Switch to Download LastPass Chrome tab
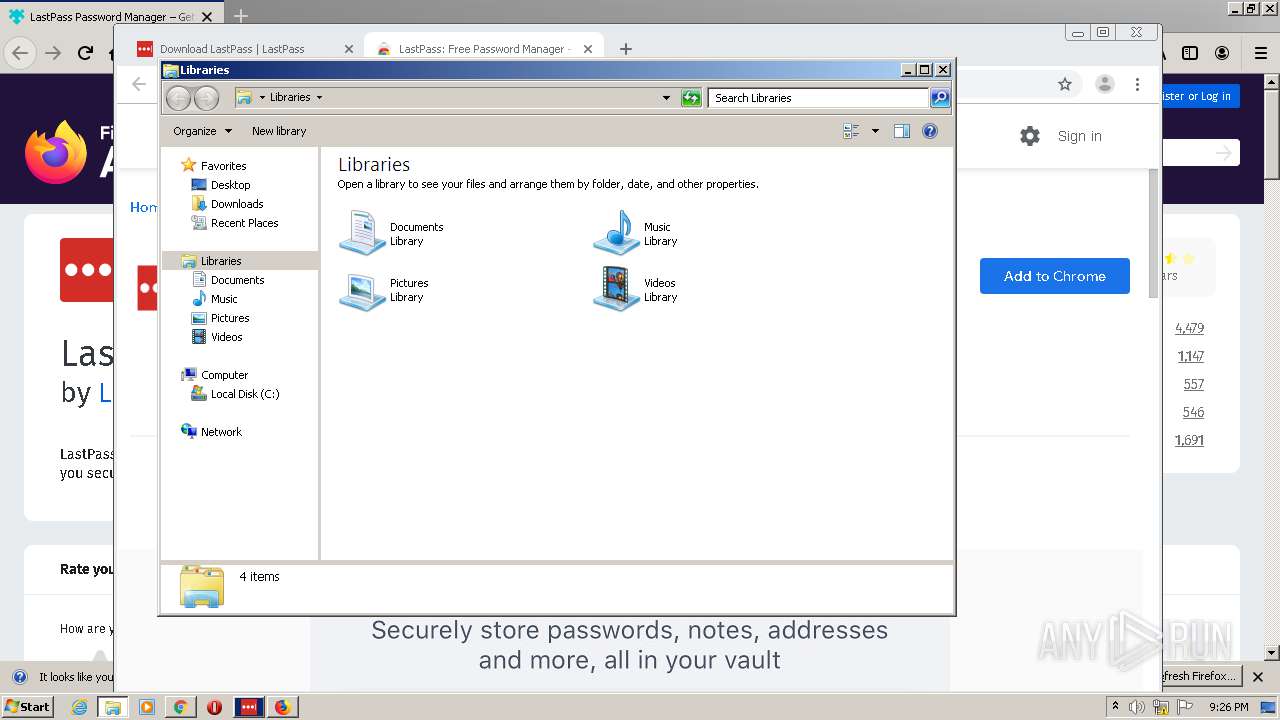1280x720 pixels. [x=232, y=49]
